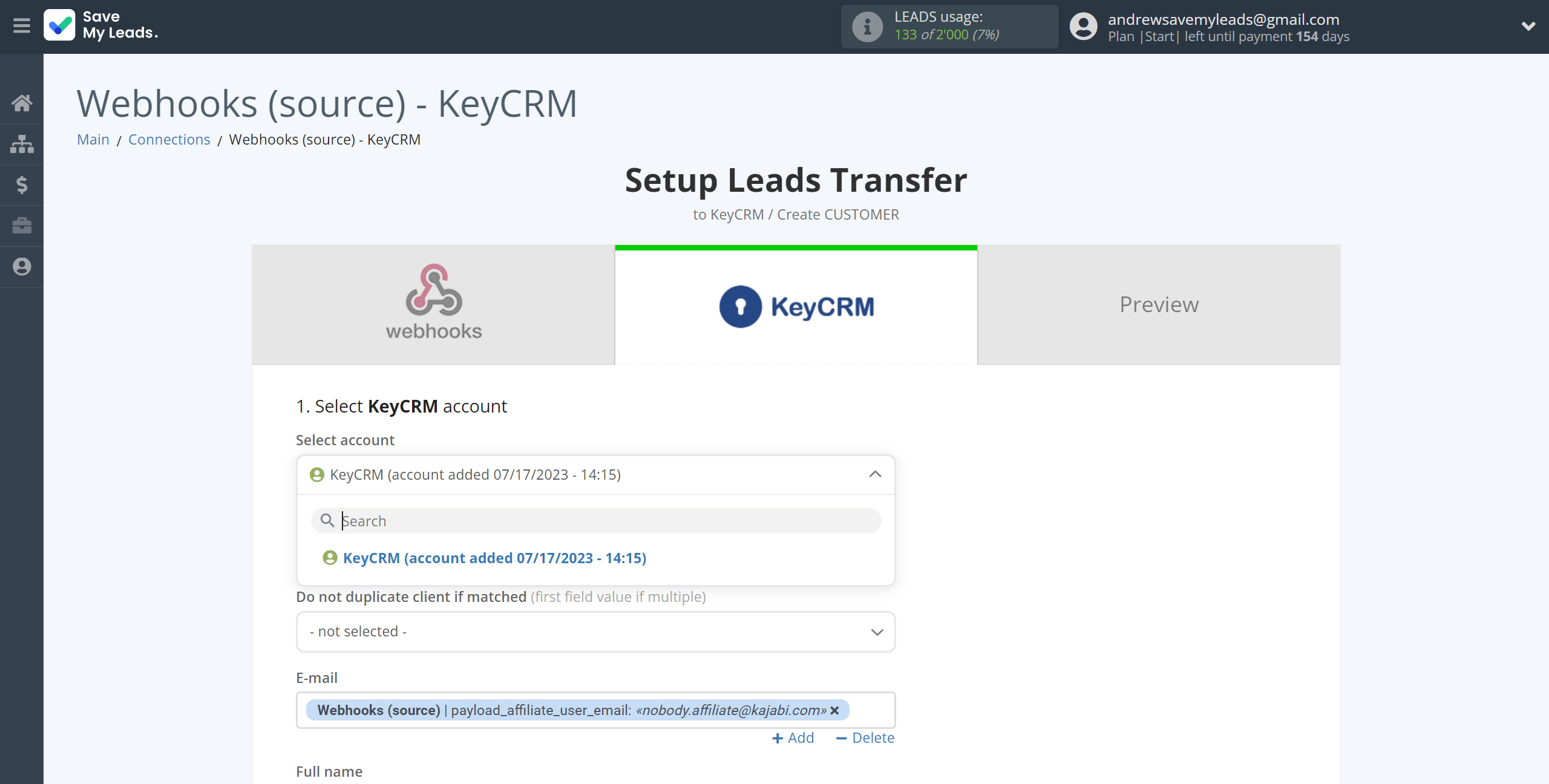Viewport: 1549px width, 784px height.
Task: Expand the account menu chevron
Action: tap(1528, 26)
